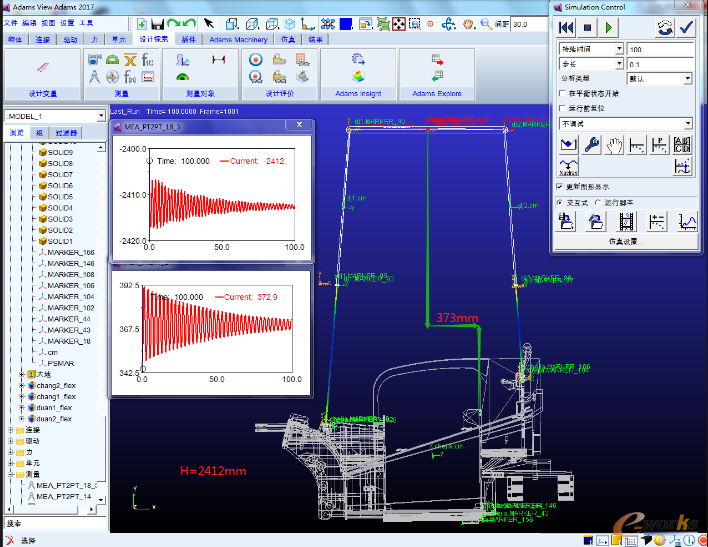Stop the running simulation
The image size is (708, 547).
(587, 28)
